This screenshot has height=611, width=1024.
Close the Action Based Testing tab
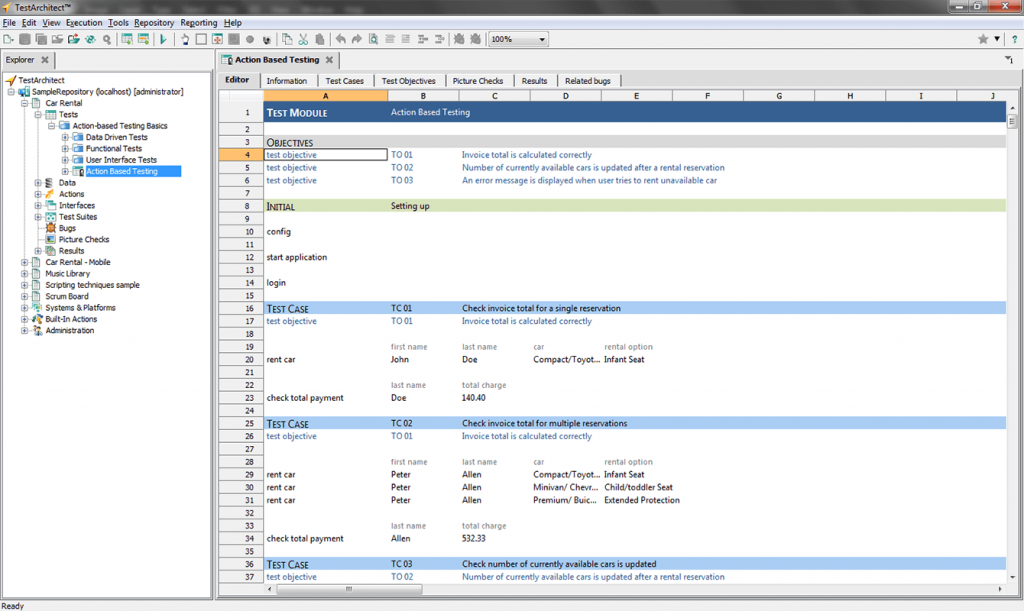pyautogui.click(x=329, y=59)
